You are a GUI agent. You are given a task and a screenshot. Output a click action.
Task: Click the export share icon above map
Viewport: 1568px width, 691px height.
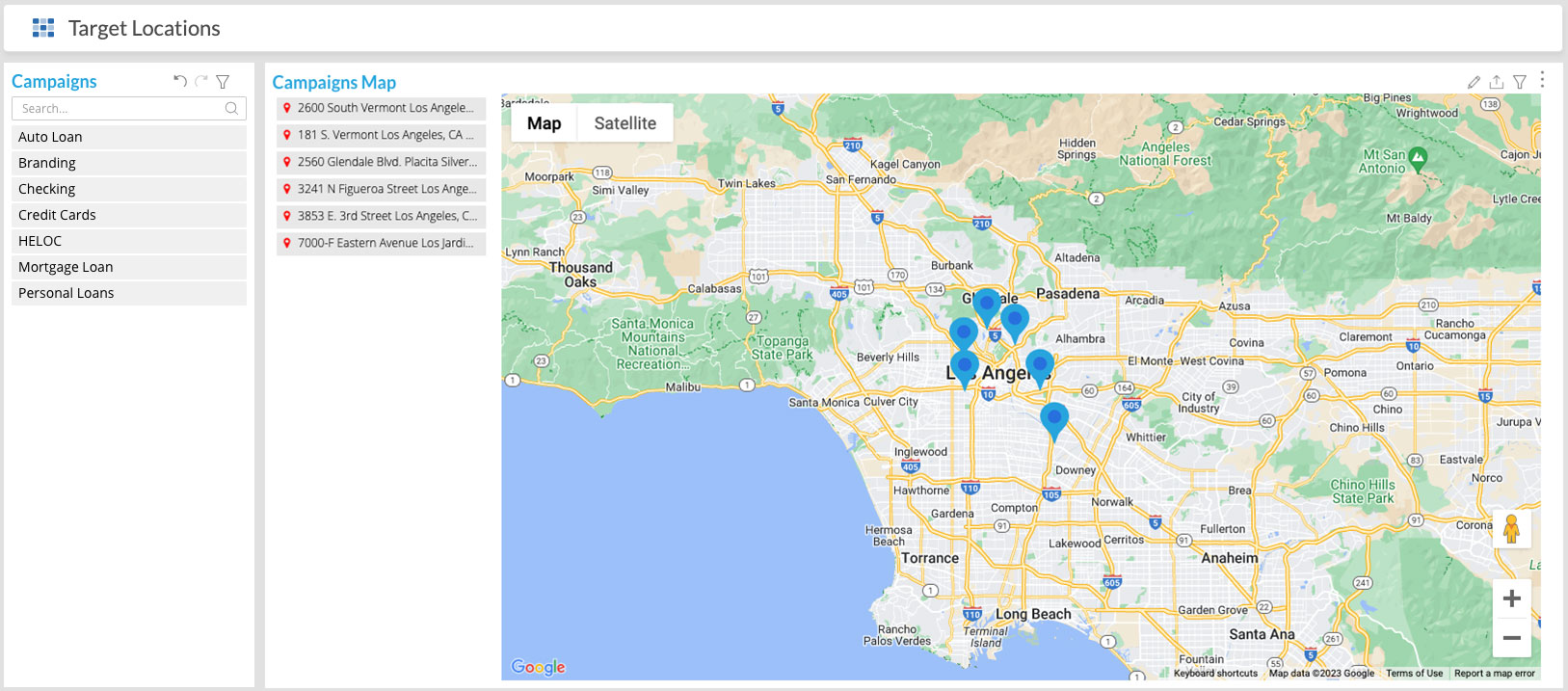coord(1497,83)
